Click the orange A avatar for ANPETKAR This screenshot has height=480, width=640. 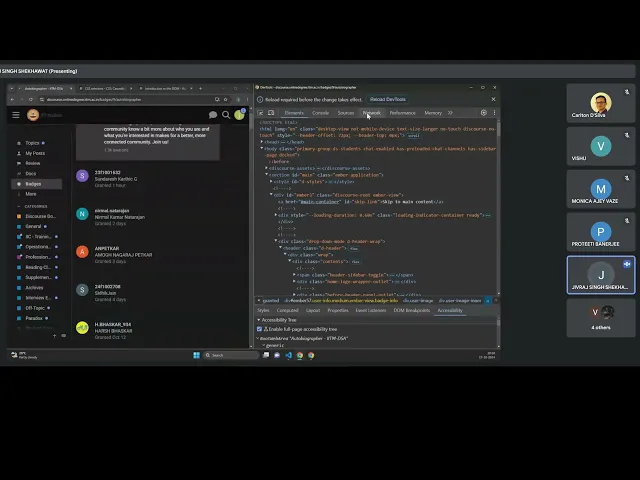82,252
